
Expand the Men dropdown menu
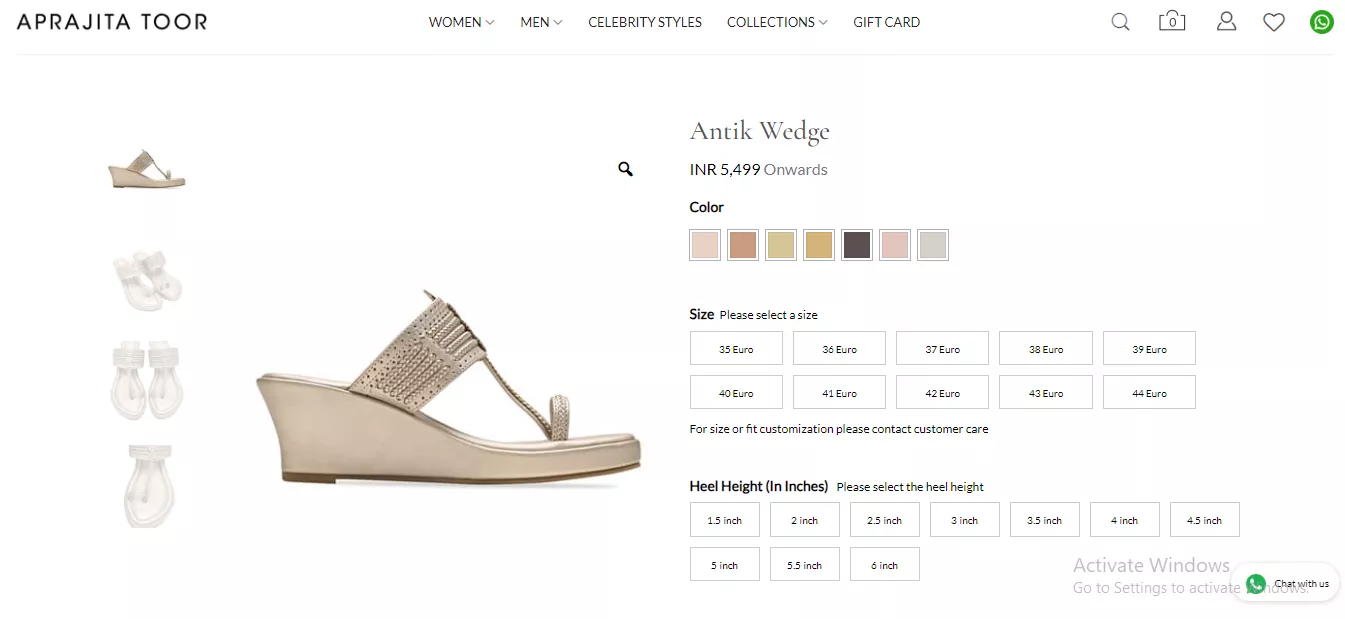(541, 22)
